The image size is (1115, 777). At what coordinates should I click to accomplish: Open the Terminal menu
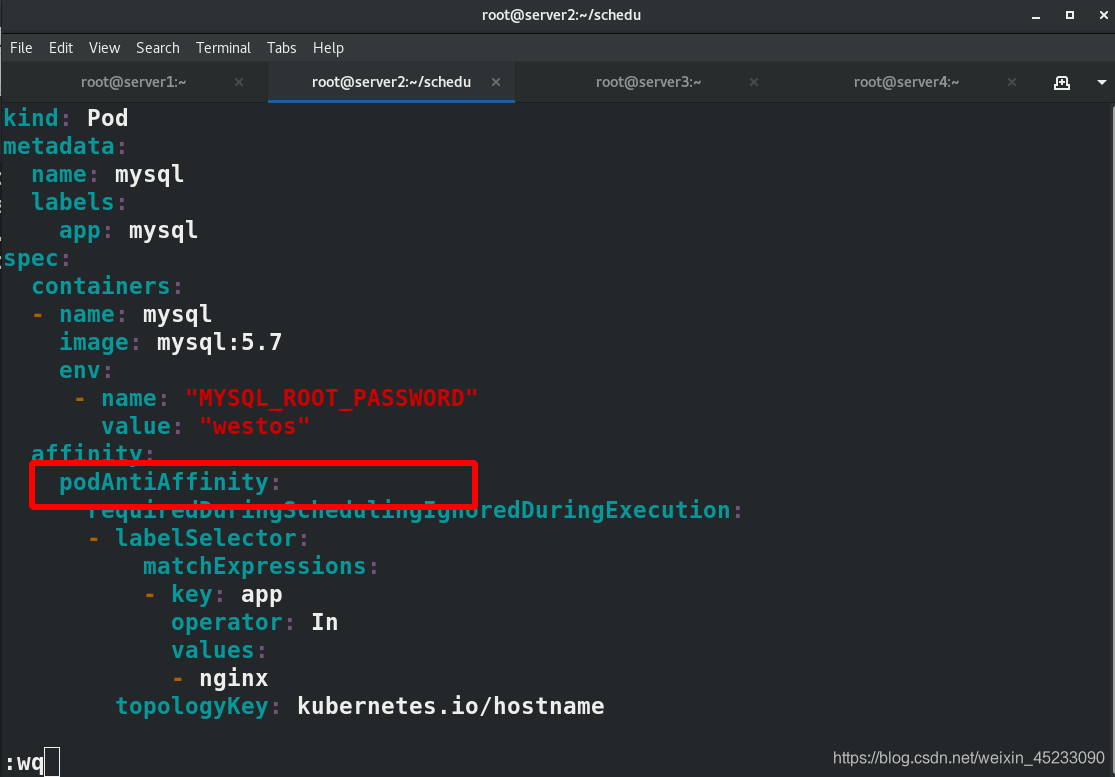pos(223,48)
